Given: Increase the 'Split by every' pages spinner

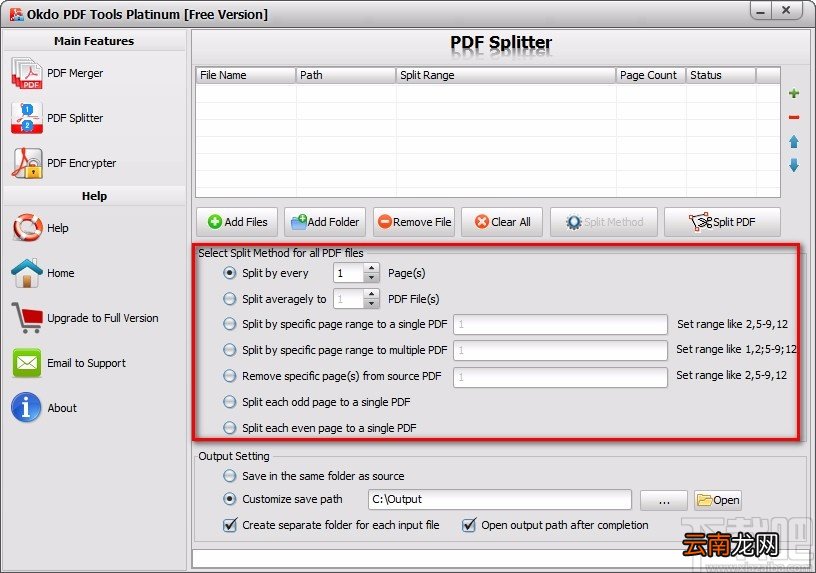Looking at the screenshot, I should (371, 268).
